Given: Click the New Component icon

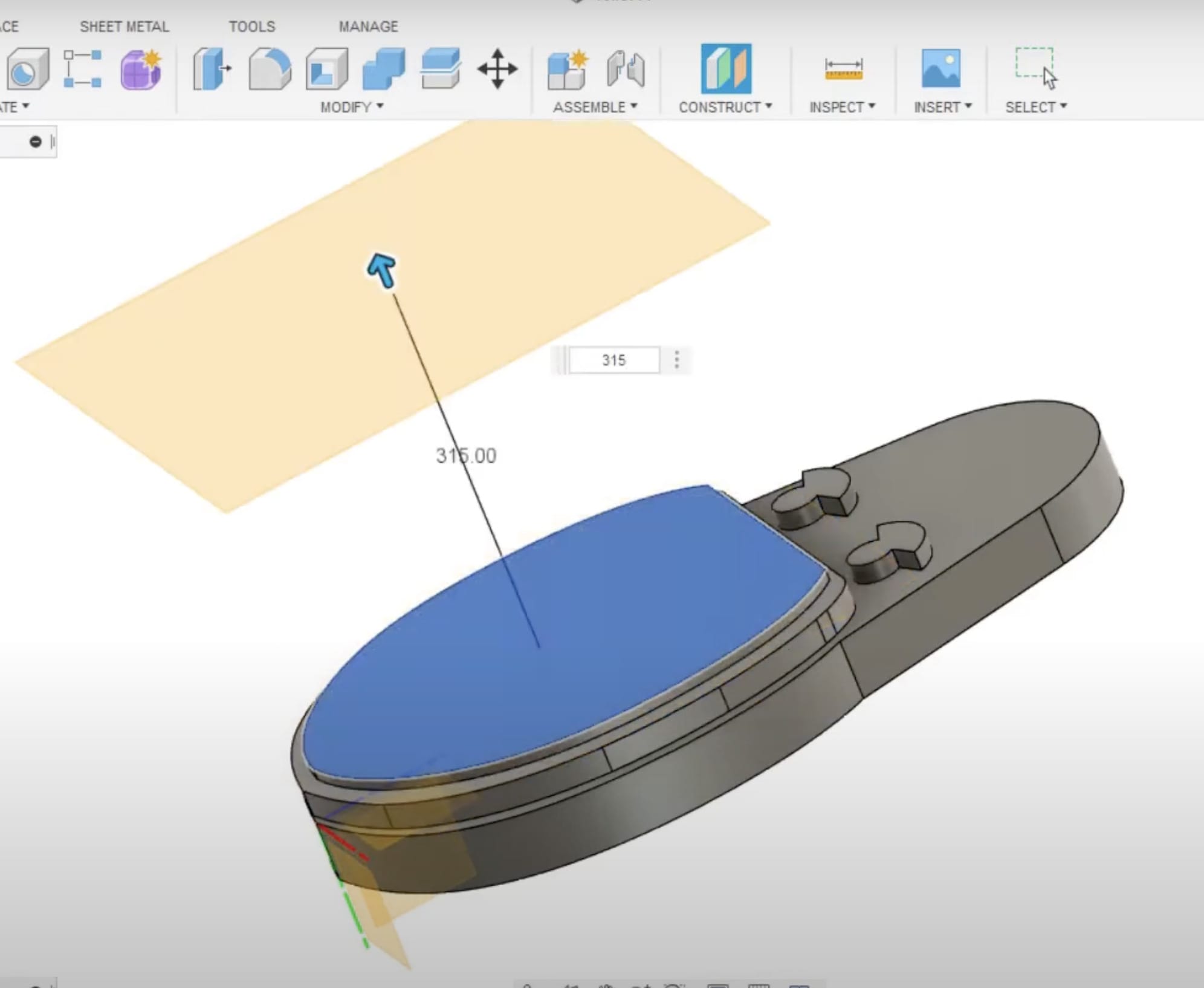Looking at the screenshot, I should point(567,69).
